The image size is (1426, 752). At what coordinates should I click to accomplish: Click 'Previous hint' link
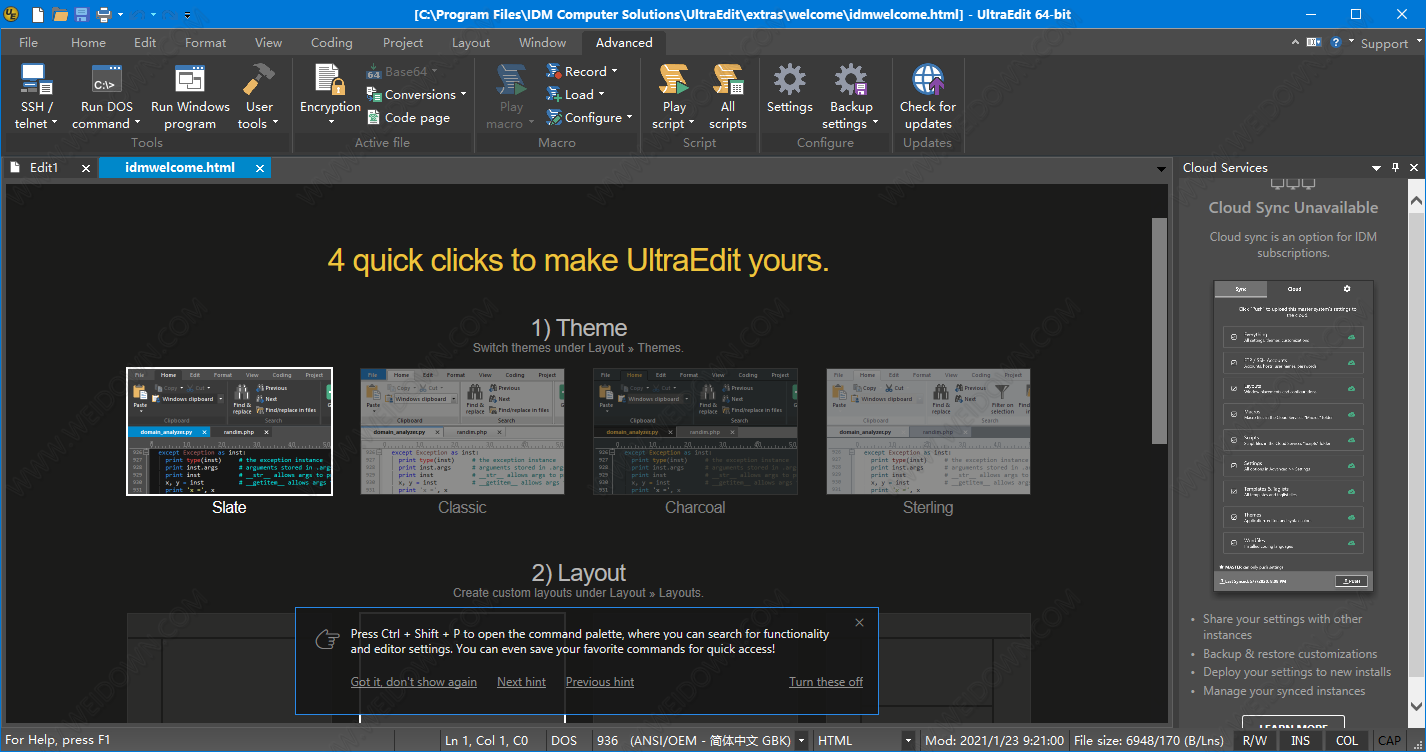[x=600, y=682]
